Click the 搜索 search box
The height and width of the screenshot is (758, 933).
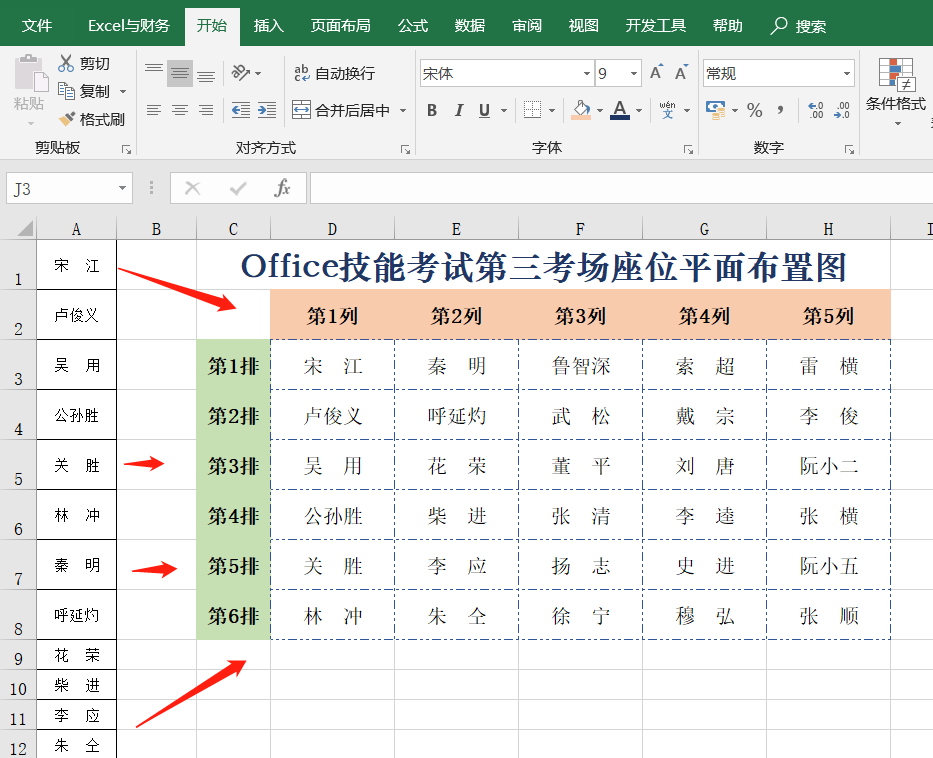[x=799, y=26]
